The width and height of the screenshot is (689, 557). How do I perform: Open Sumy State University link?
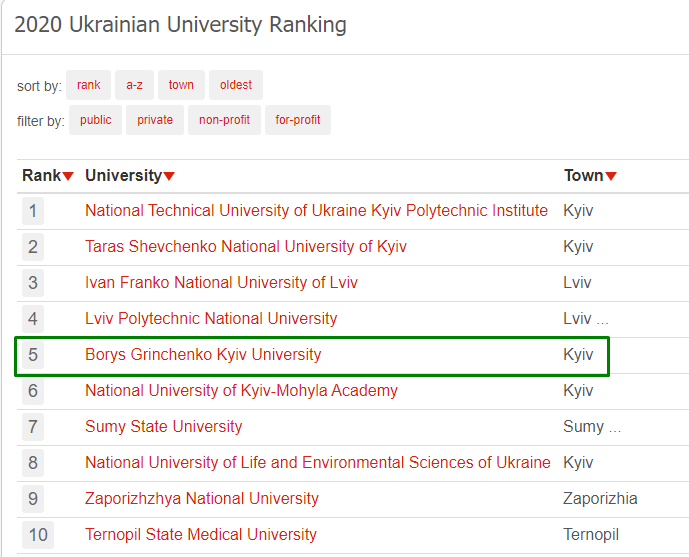coord(164,427)
